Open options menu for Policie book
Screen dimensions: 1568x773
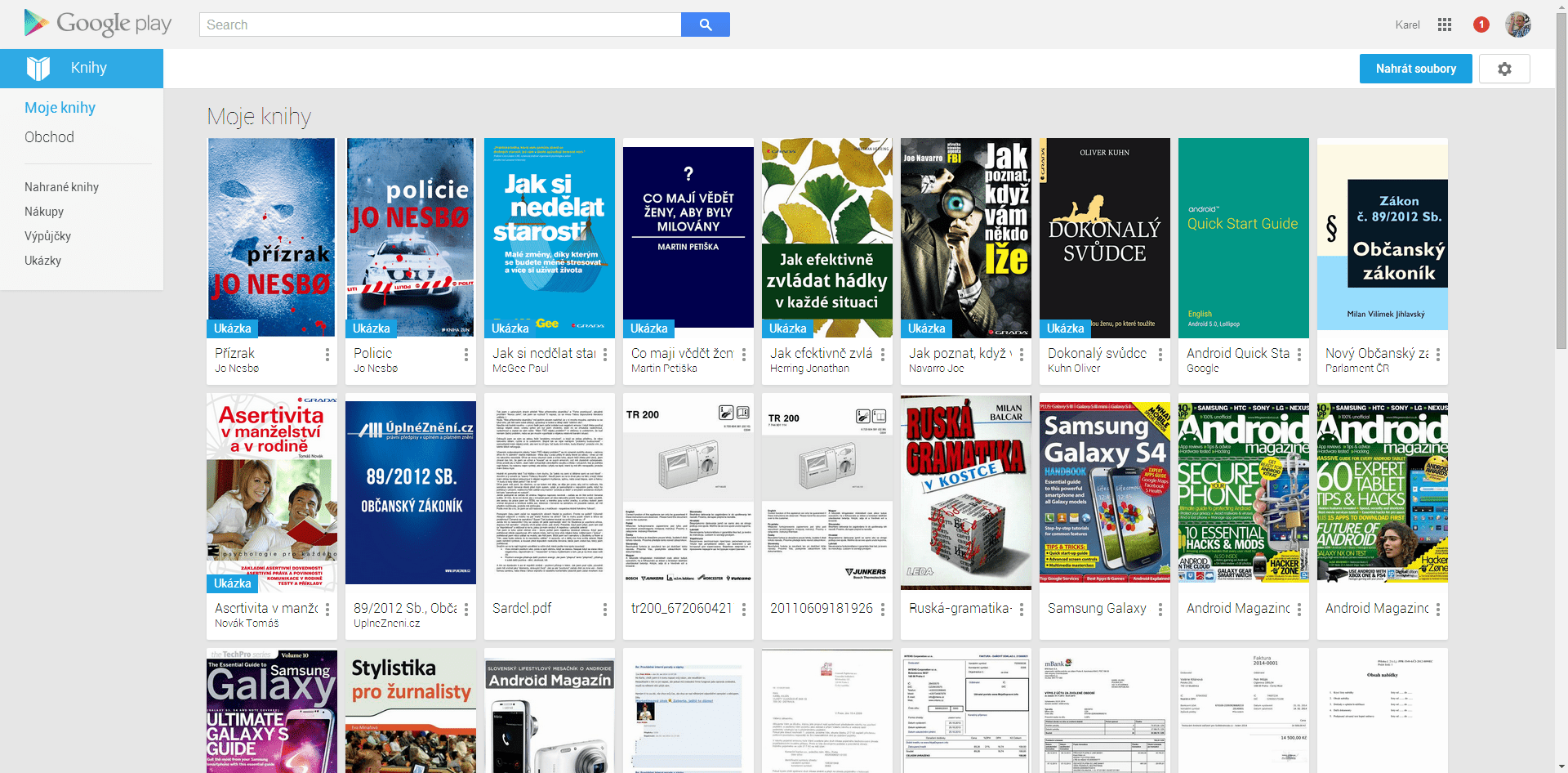466,355
